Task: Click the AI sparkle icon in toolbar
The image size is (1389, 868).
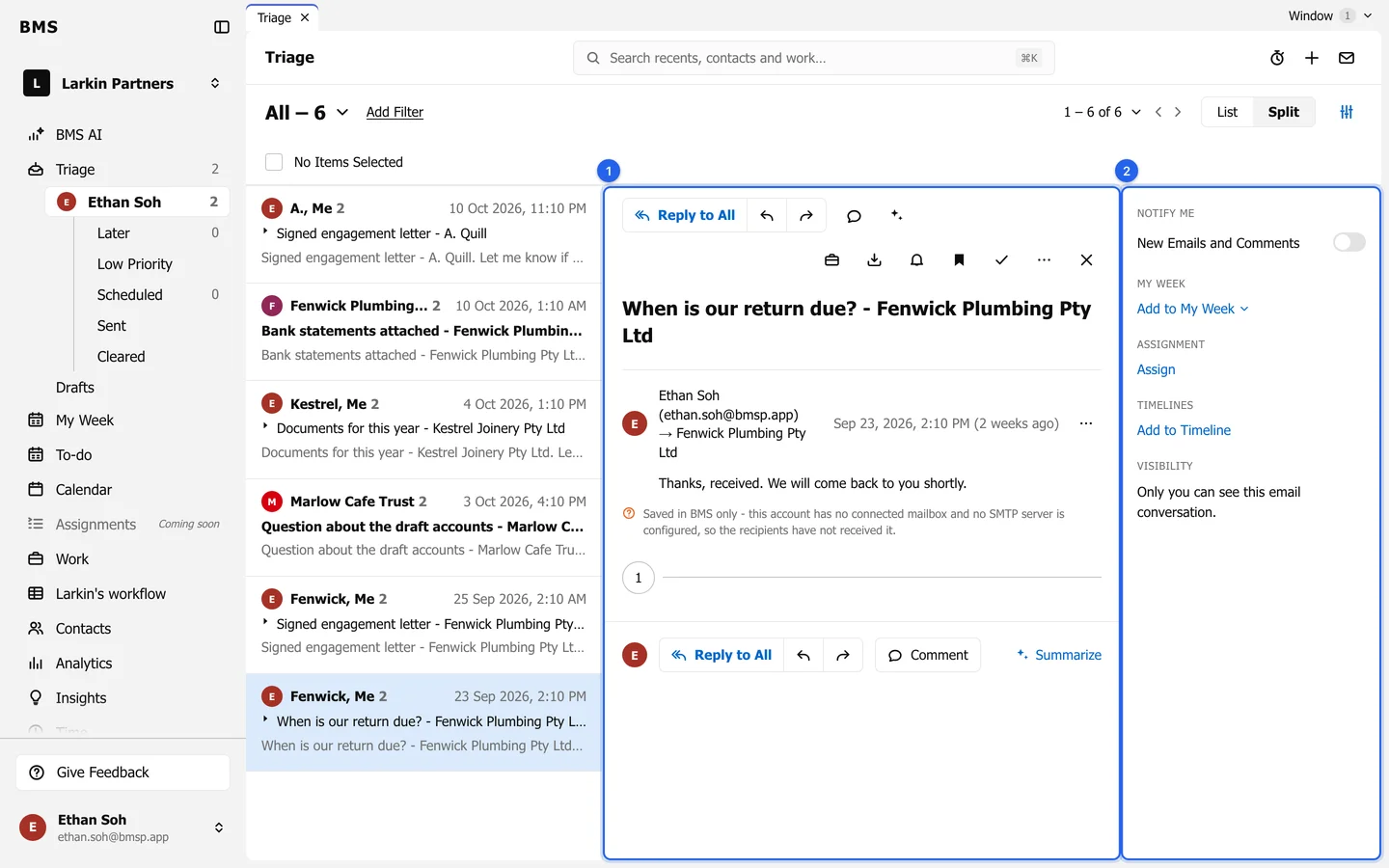Action: pos(896,215)
